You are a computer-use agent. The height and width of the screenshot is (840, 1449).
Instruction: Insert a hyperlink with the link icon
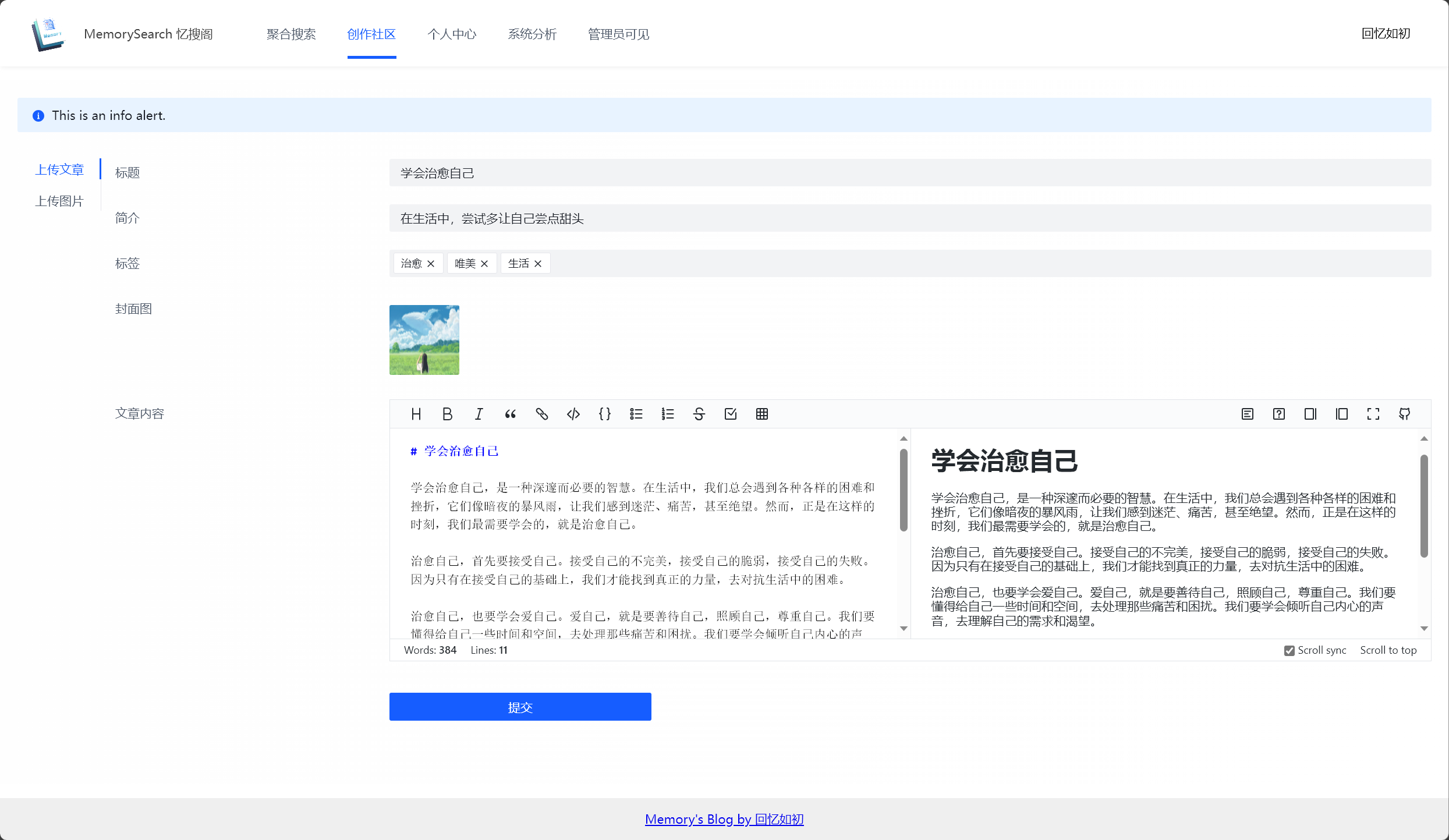tap(541, 414)
